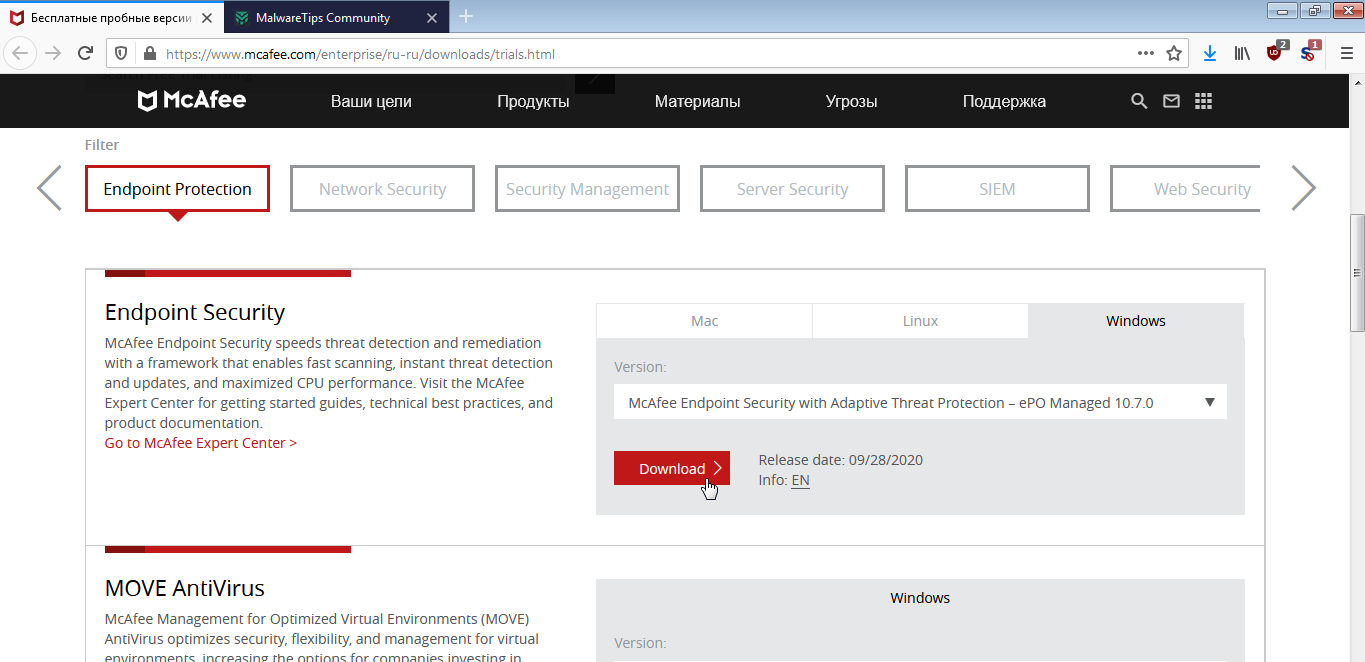Select Web Security filter

point(1185,189)
